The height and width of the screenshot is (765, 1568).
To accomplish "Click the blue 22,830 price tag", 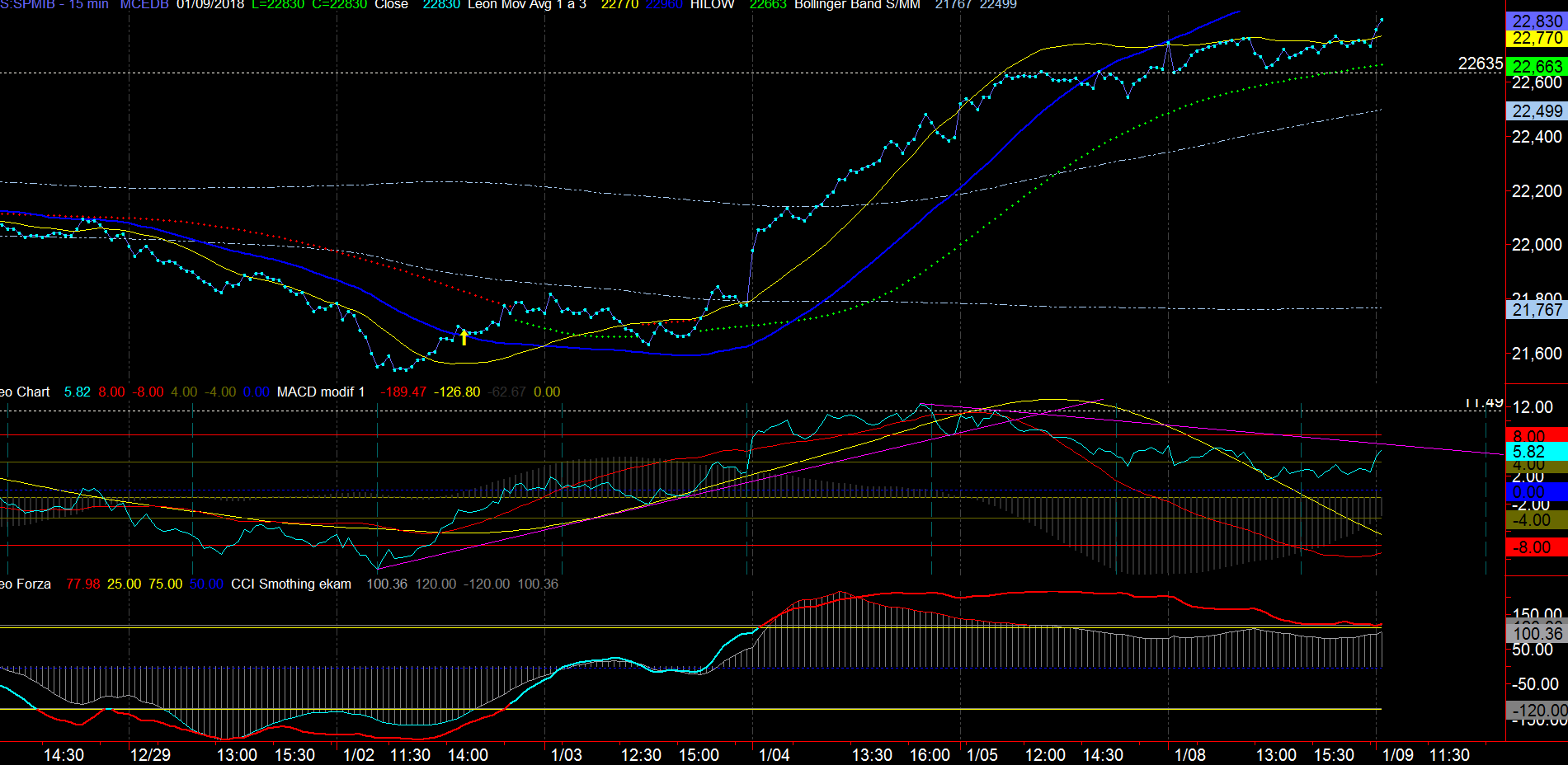I will 1537,21.
